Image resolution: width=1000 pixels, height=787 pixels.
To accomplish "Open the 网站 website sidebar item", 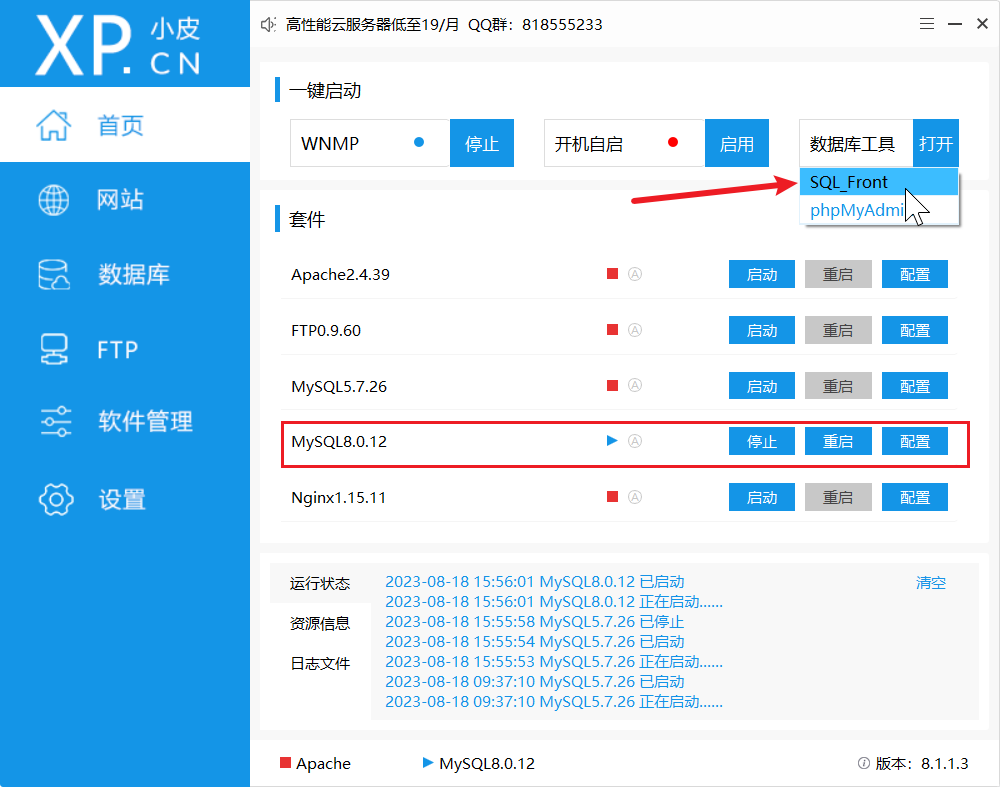I will (x=125, y=200).
